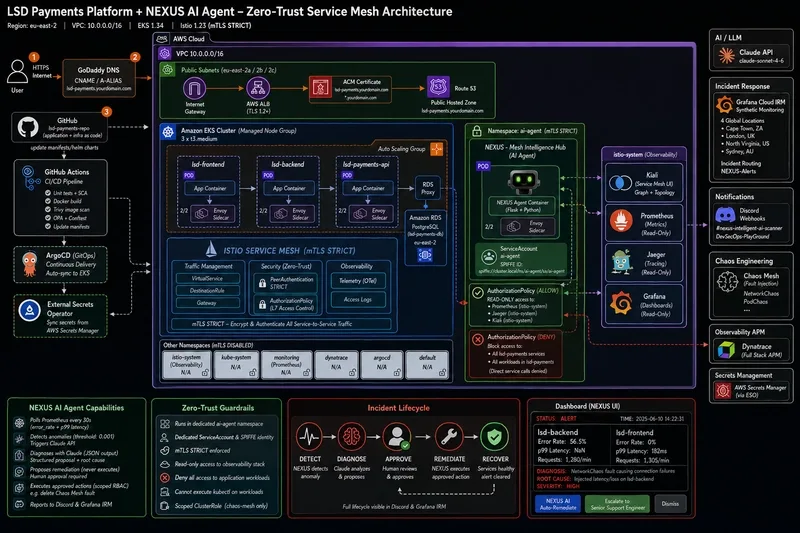
Task: Select the DestinationRule box
Action: (x=208, y=291)
